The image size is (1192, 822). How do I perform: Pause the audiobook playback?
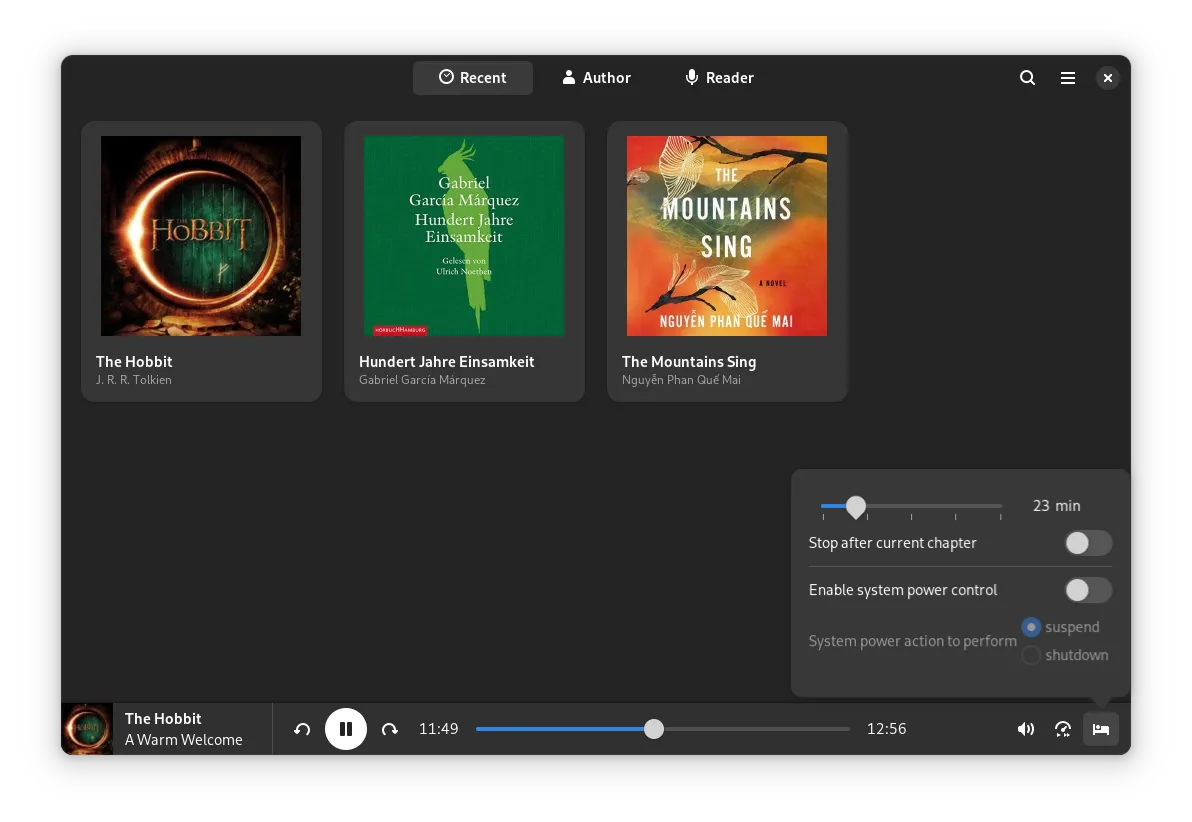(346, 729)
